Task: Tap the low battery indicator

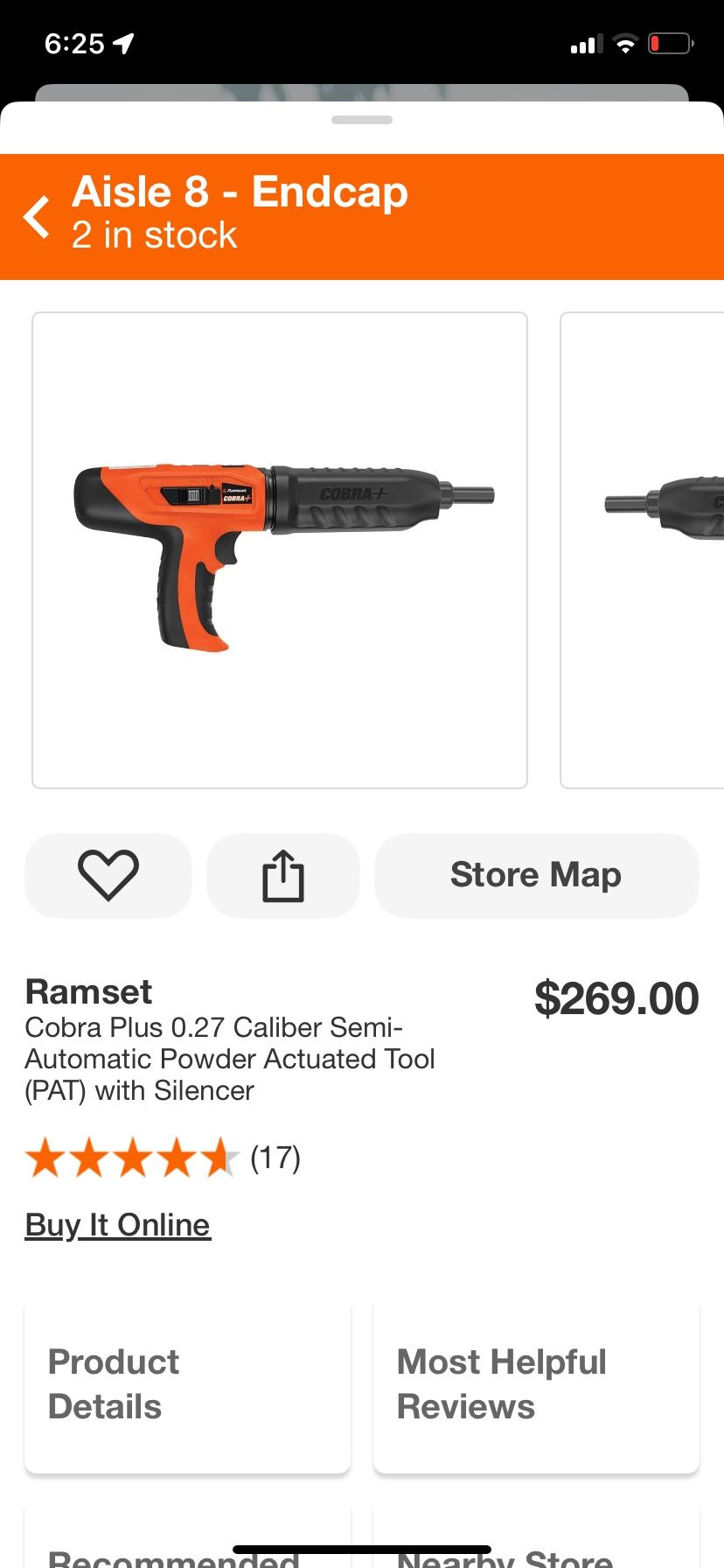Action: click(670, 42)
